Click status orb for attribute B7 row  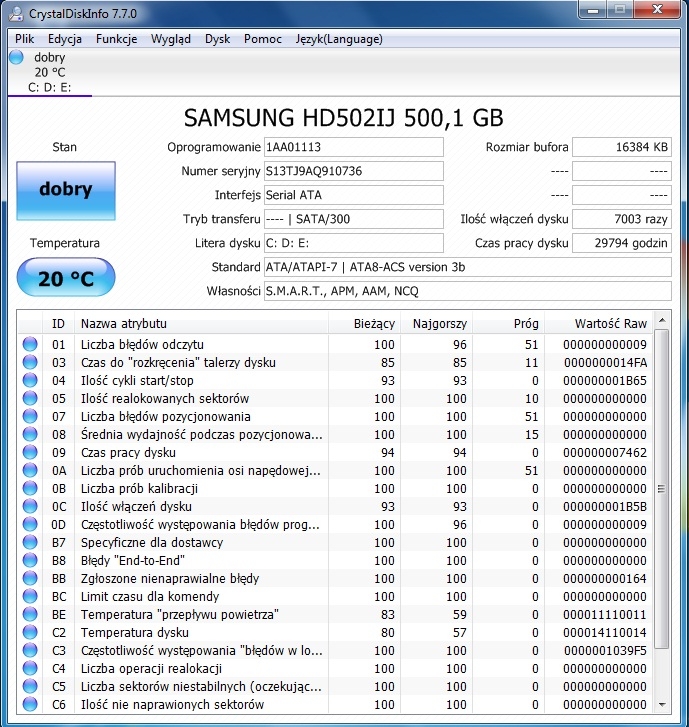[x=30, y=542]
